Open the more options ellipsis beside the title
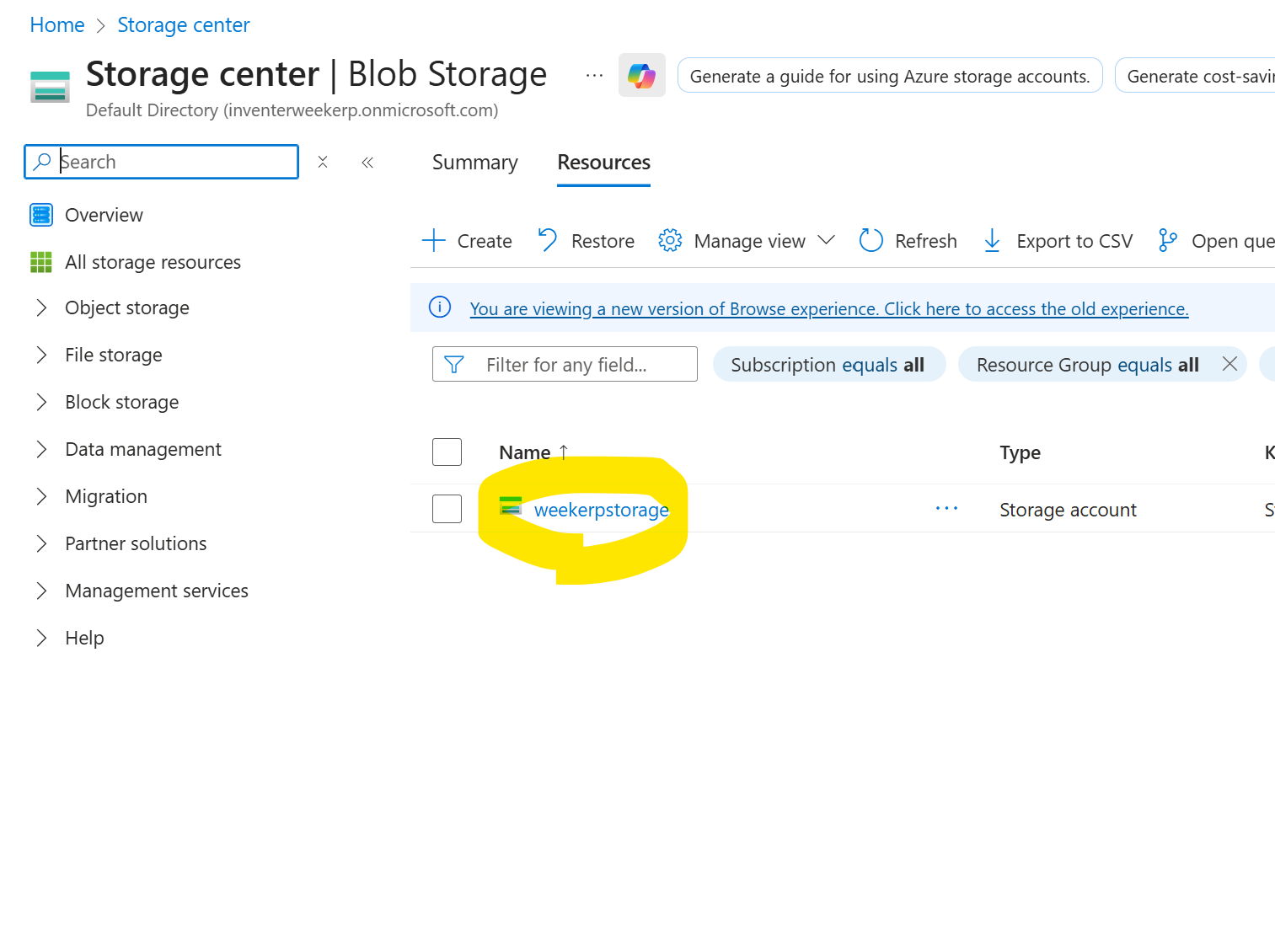This screenshot has height=952, width=1275. pos(594,76)
